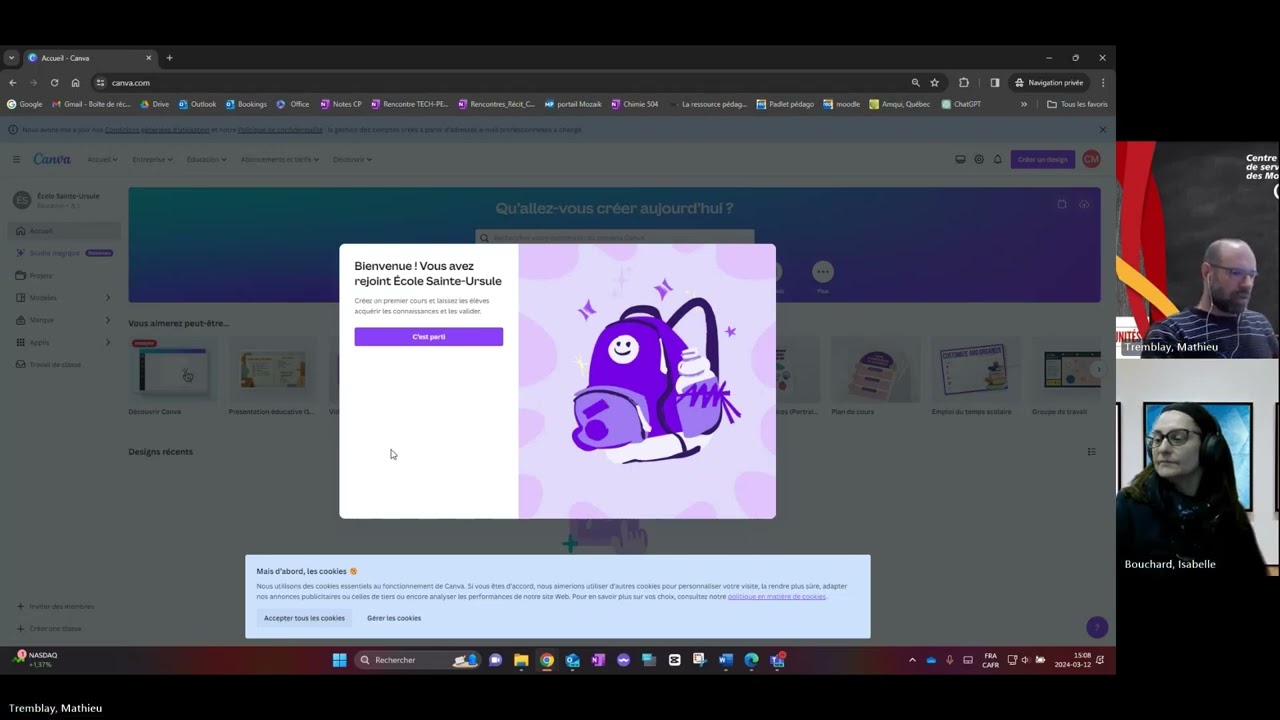
Task: Expand the Marque sidebar chevron
Action: 108,320
